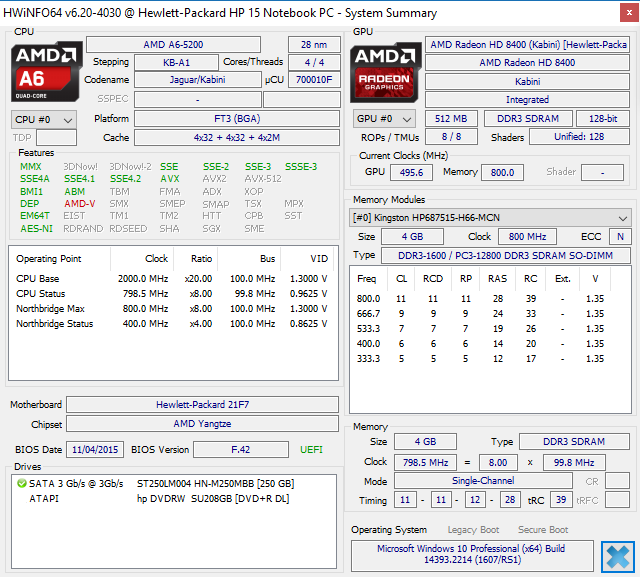Select the Northbridge Status row

pyautogui.click(x=172, y=324)
